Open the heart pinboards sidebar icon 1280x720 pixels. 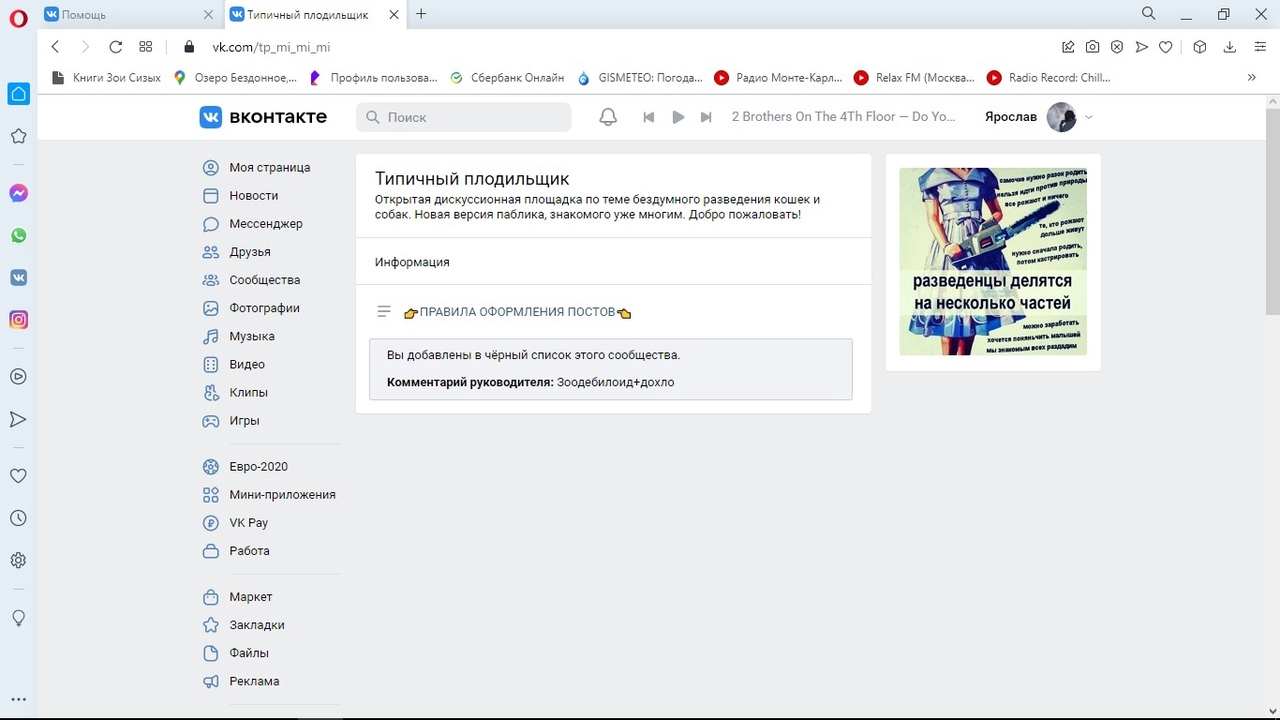click(18, 476)
